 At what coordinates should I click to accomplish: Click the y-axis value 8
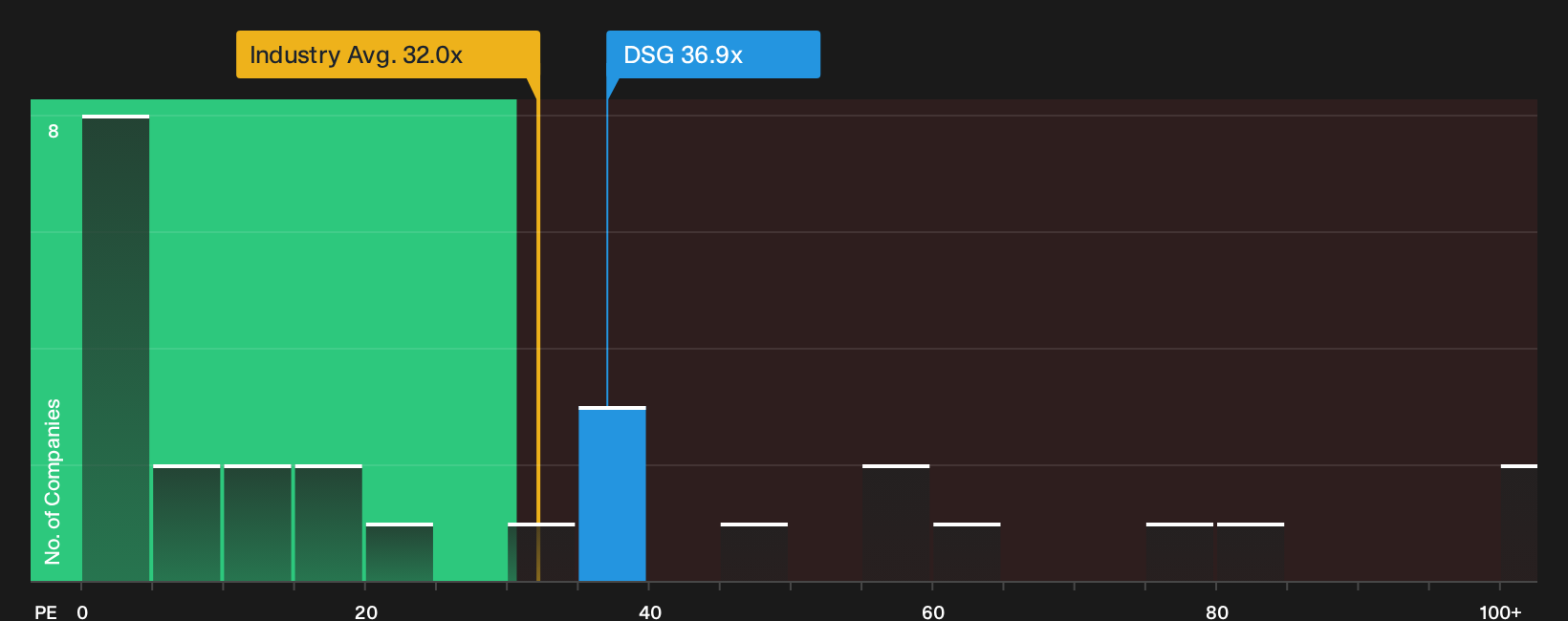point(54,131)
